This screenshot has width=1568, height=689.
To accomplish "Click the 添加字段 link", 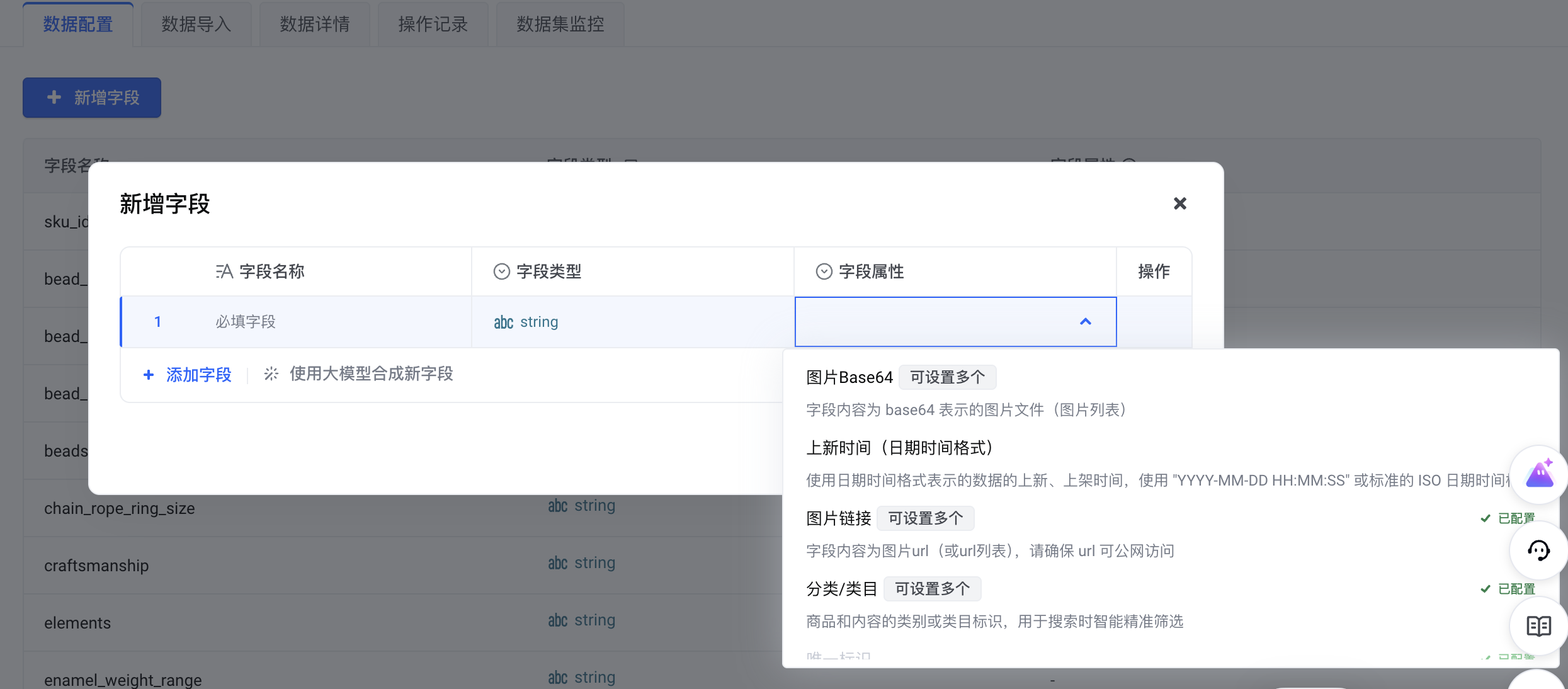I will [x=198, y=375].
